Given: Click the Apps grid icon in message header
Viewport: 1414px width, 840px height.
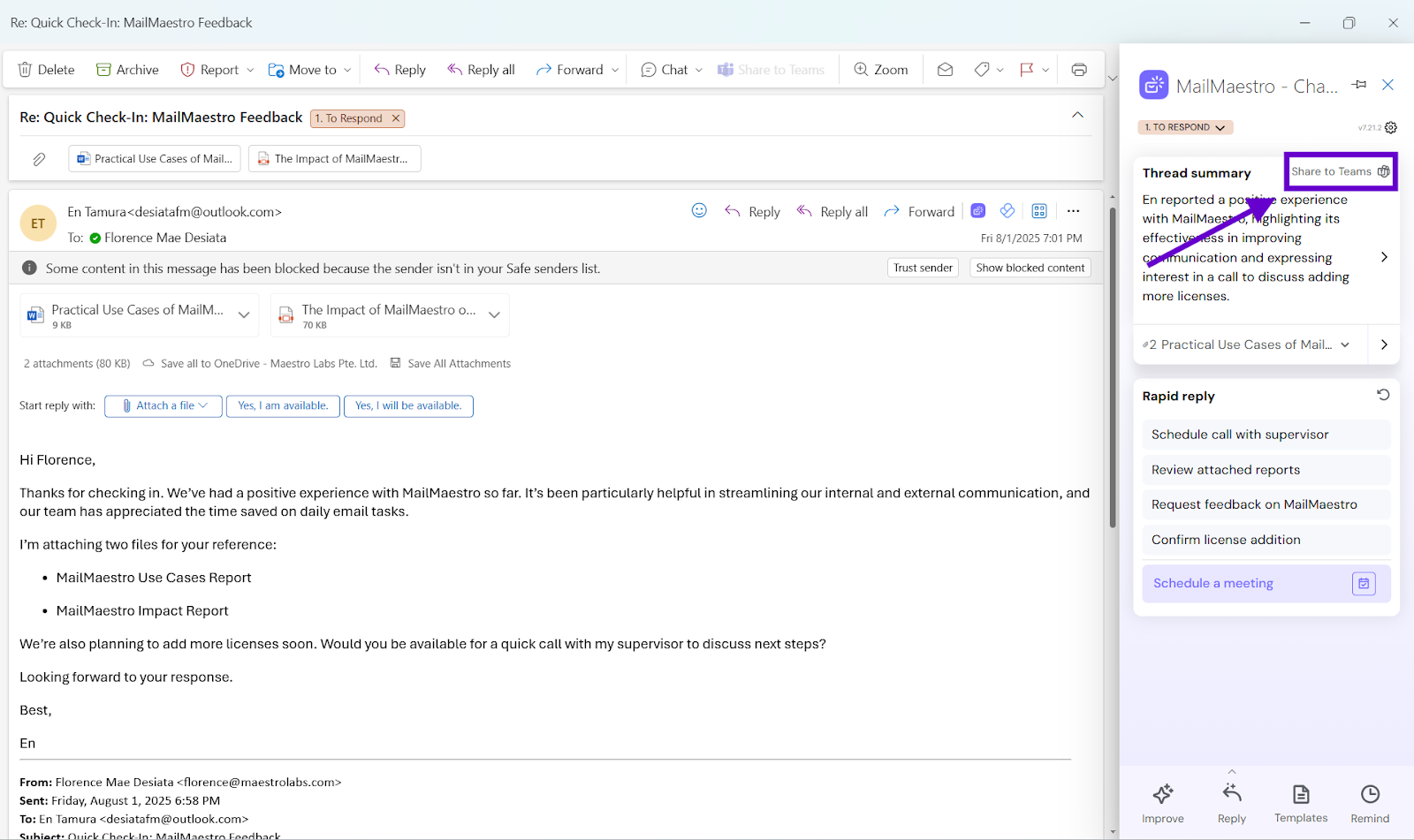Looking at the screenshot, I should [x=1039, y=210].
